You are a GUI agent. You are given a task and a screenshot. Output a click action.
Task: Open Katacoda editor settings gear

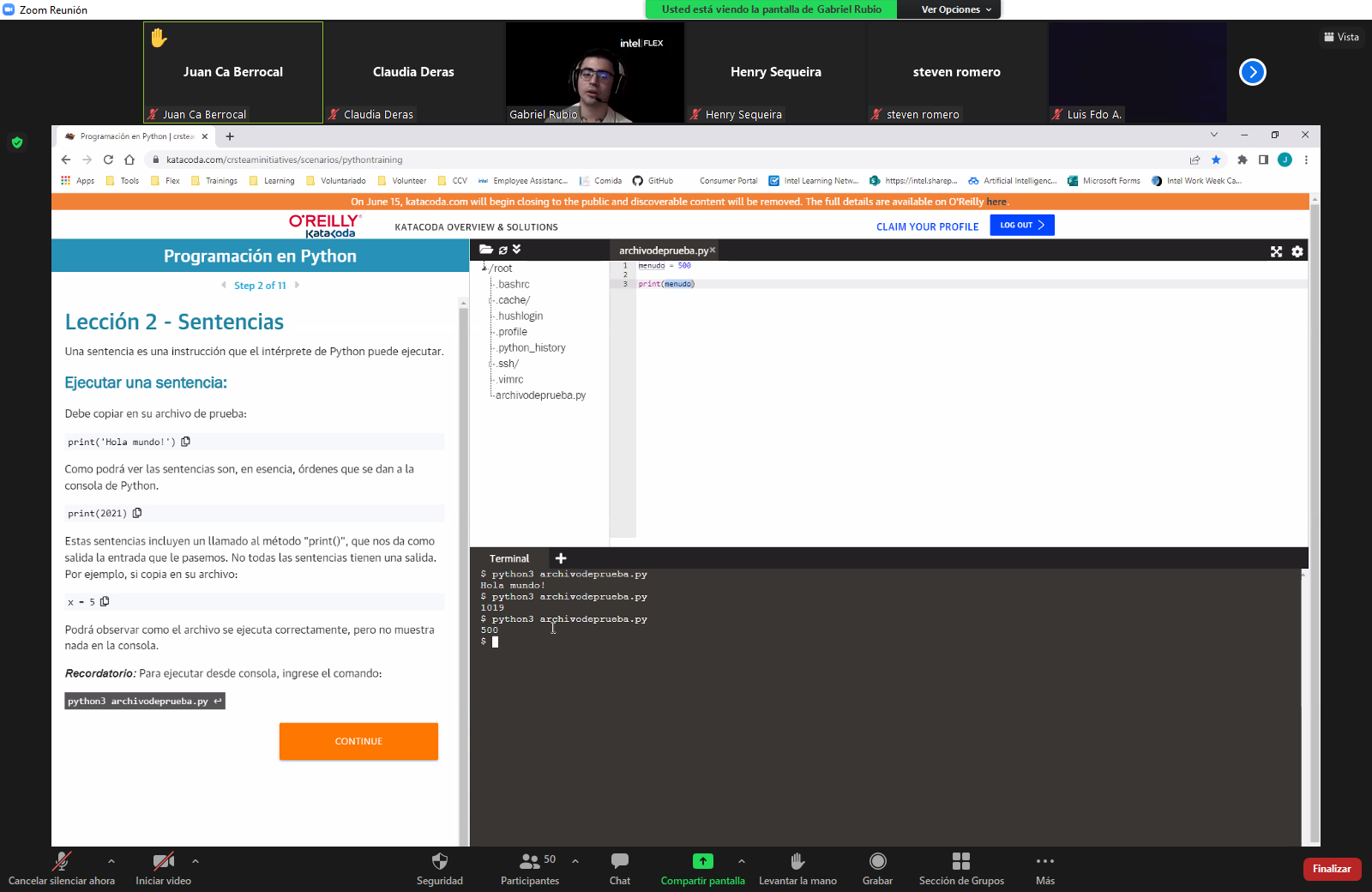tap(1297, 251)
